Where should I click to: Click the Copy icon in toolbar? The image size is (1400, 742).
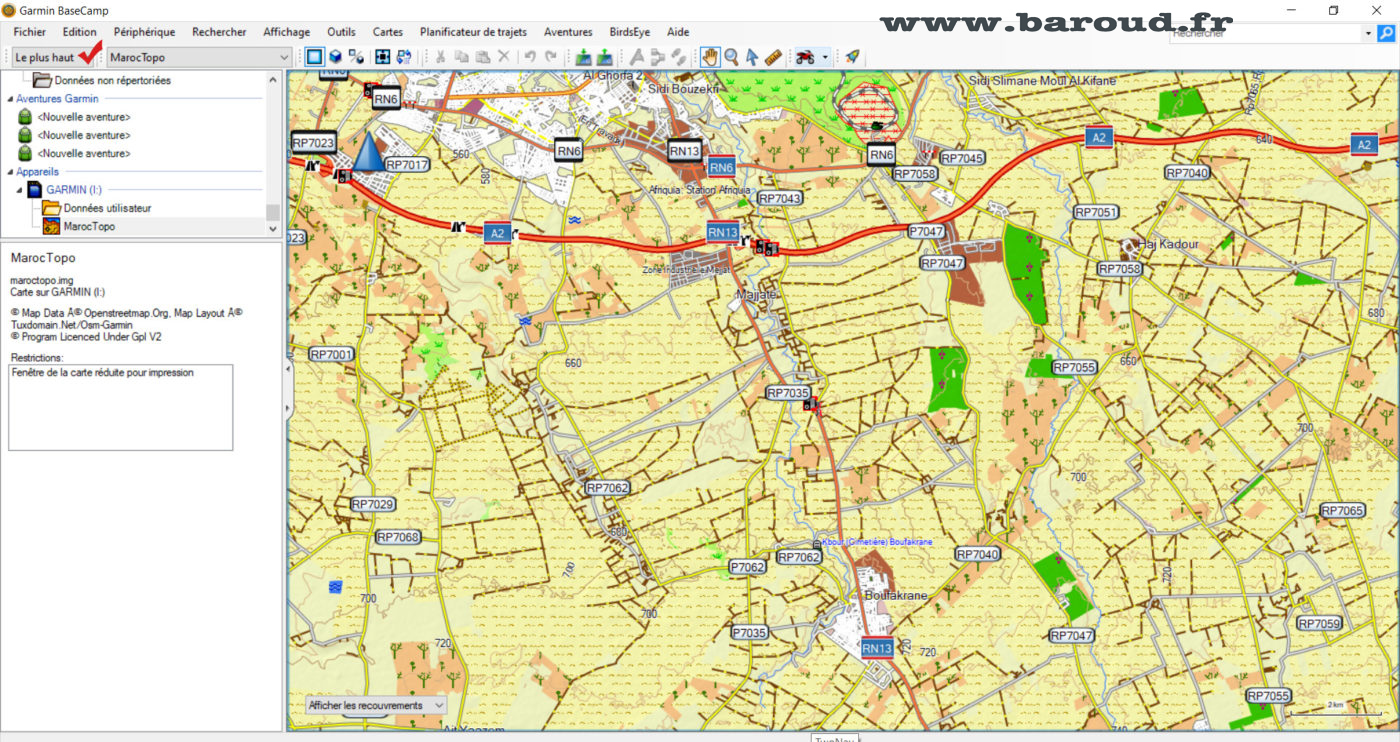click(461, 57)
